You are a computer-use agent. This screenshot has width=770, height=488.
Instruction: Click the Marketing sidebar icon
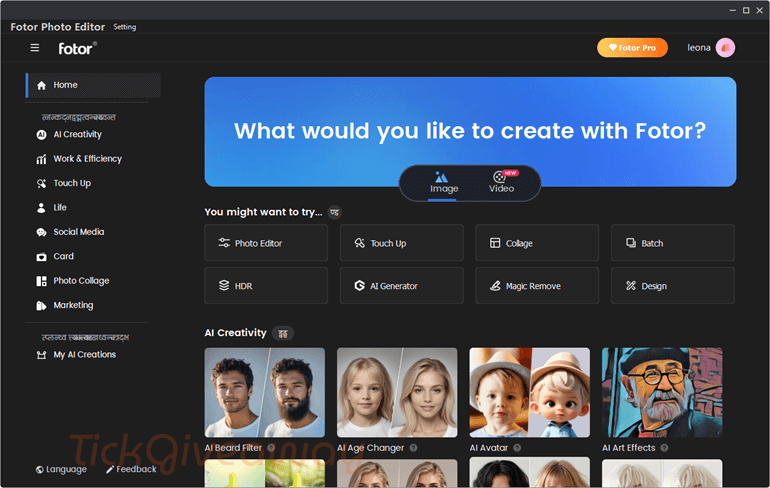[x=41, y=305]
